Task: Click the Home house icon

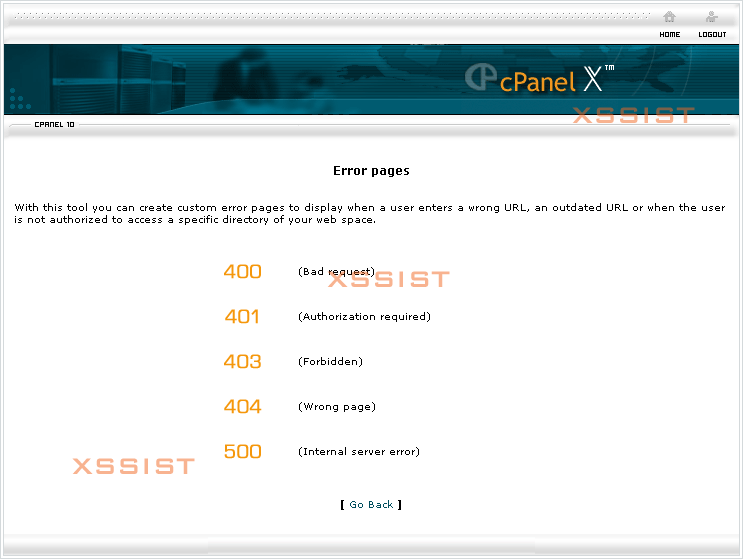Action: click(x=669, y=17)
